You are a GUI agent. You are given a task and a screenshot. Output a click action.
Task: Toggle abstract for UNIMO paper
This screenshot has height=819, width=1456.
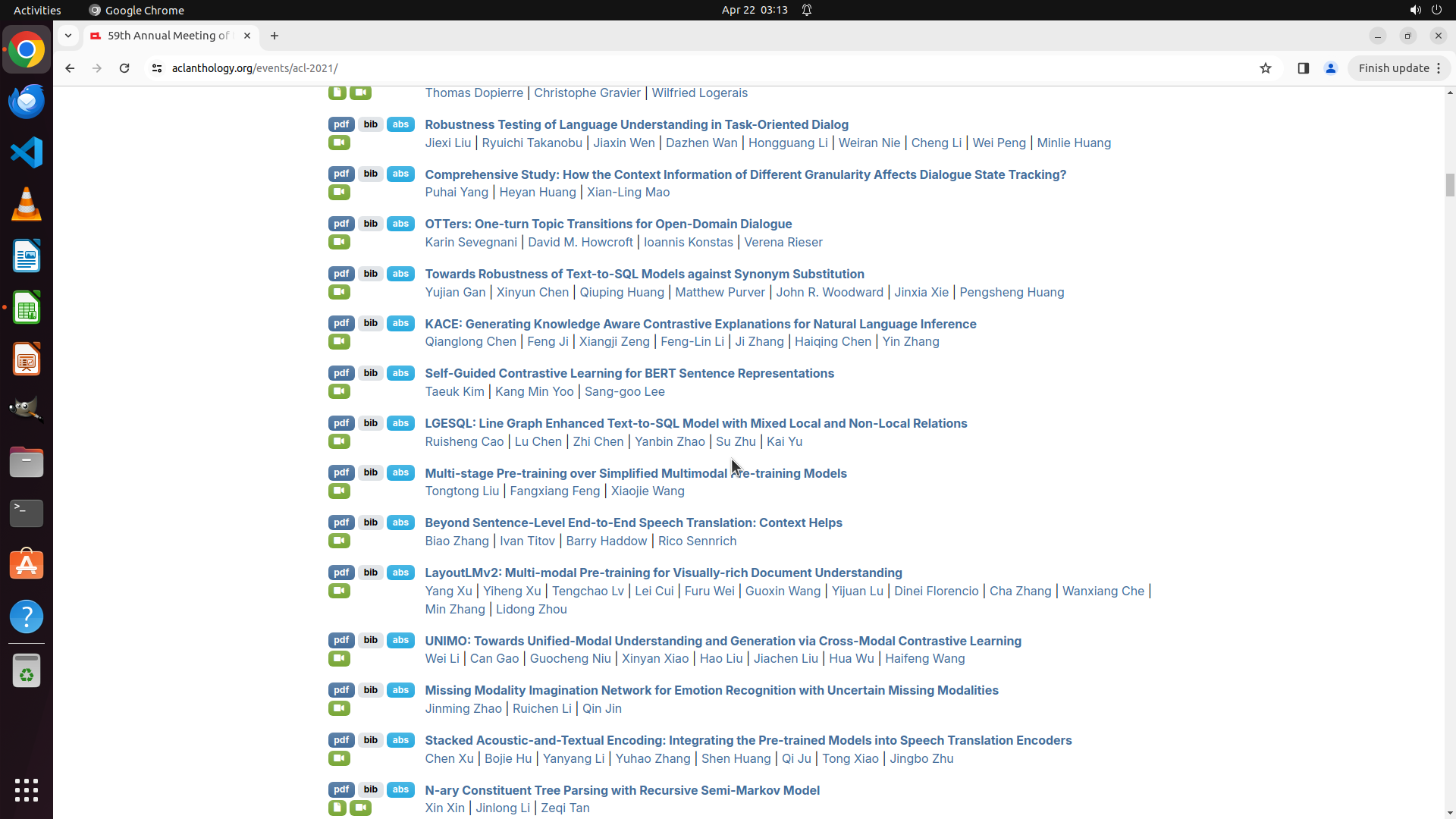(400, 640)
